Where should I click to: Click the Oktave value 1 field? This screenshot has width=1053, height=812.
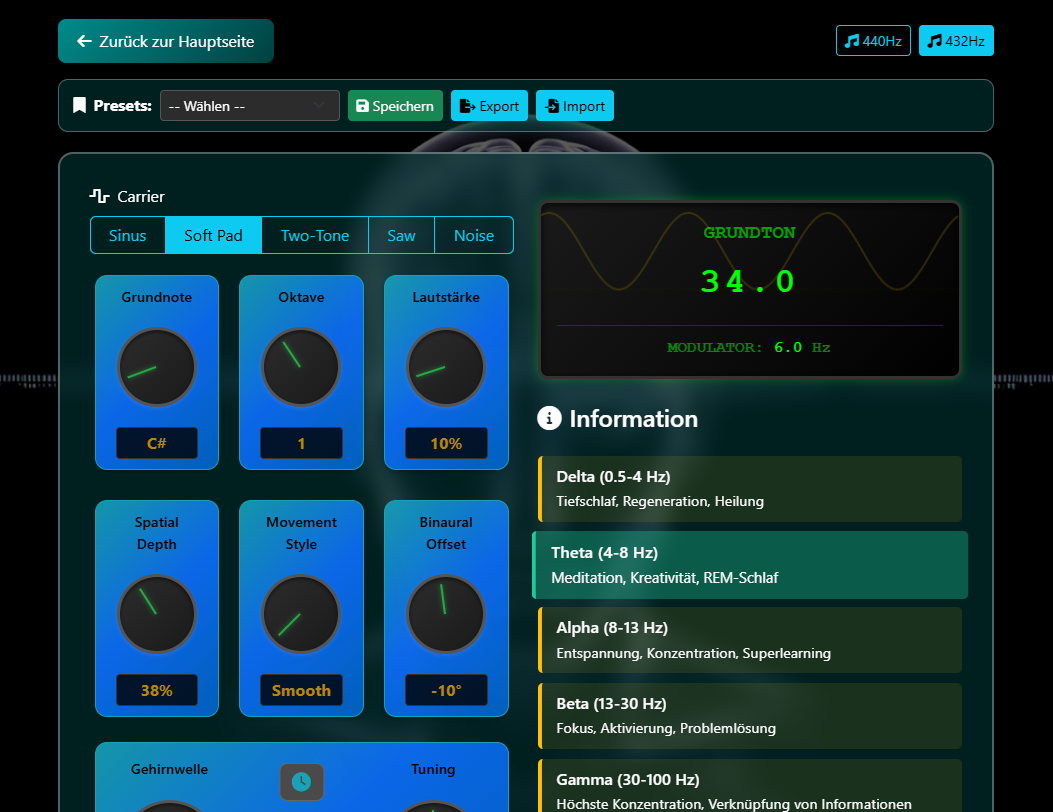click(x=301, y=443)
